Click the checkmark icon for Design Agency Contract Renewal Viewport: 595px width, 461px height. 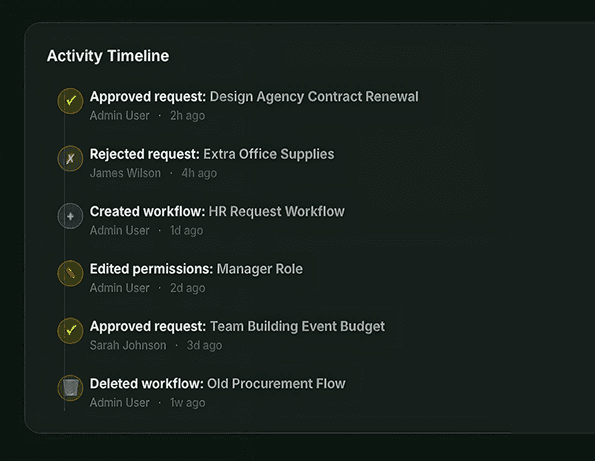(x=70, y=101)
